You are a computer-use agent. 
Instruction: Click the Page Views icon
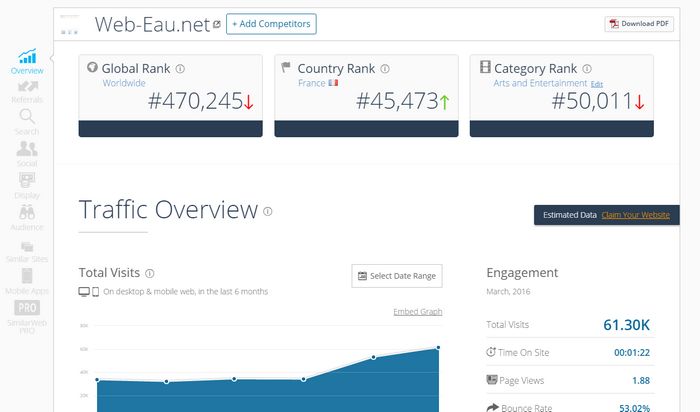point(492,380)
